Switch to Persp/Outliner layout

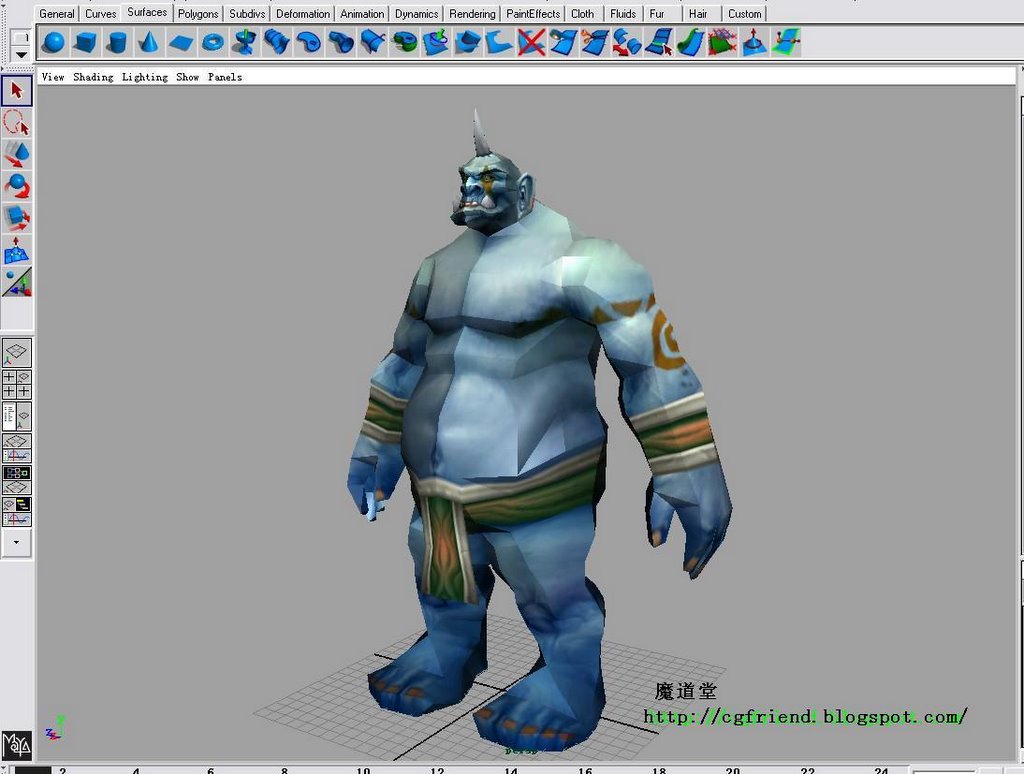(16, 416)
